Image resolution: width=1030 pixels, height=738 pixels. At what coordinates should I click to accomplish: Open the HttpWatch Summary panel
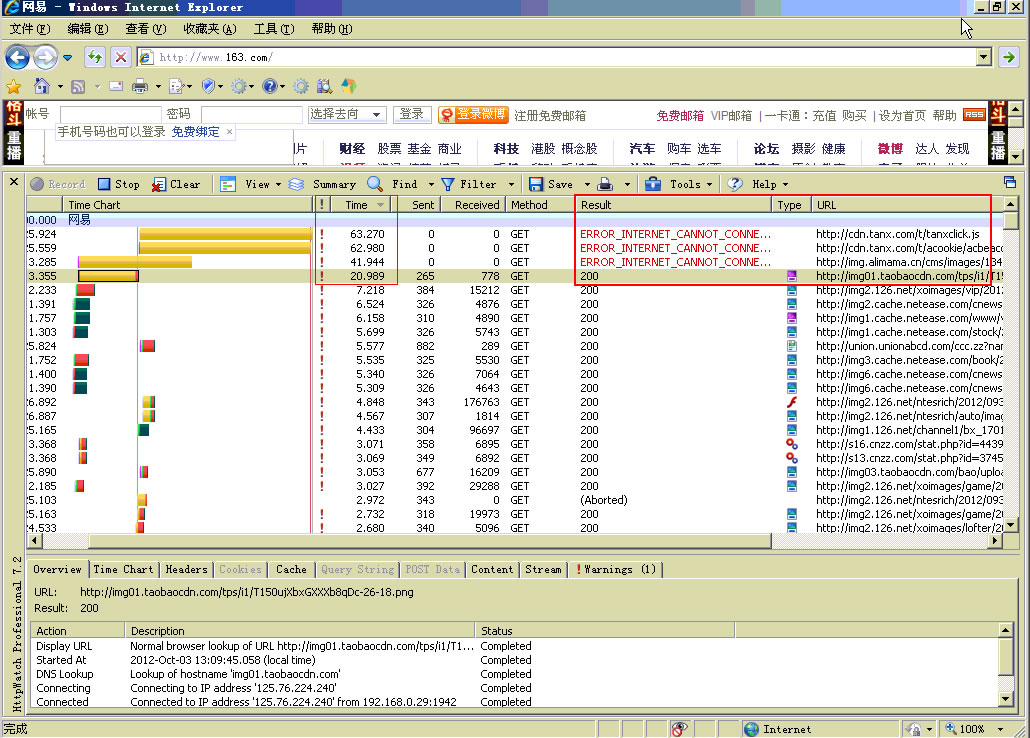click(x=323, y=185)
